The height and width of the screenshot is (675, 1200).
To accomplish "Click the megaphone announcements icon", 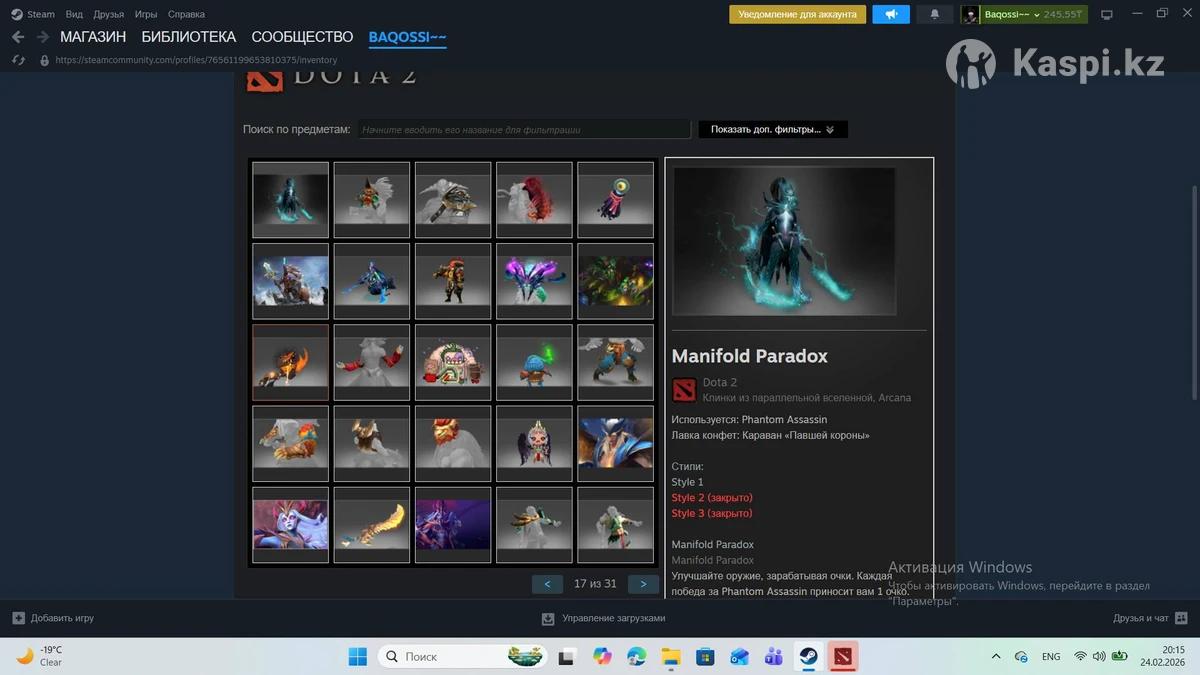I will pos(890,14).
